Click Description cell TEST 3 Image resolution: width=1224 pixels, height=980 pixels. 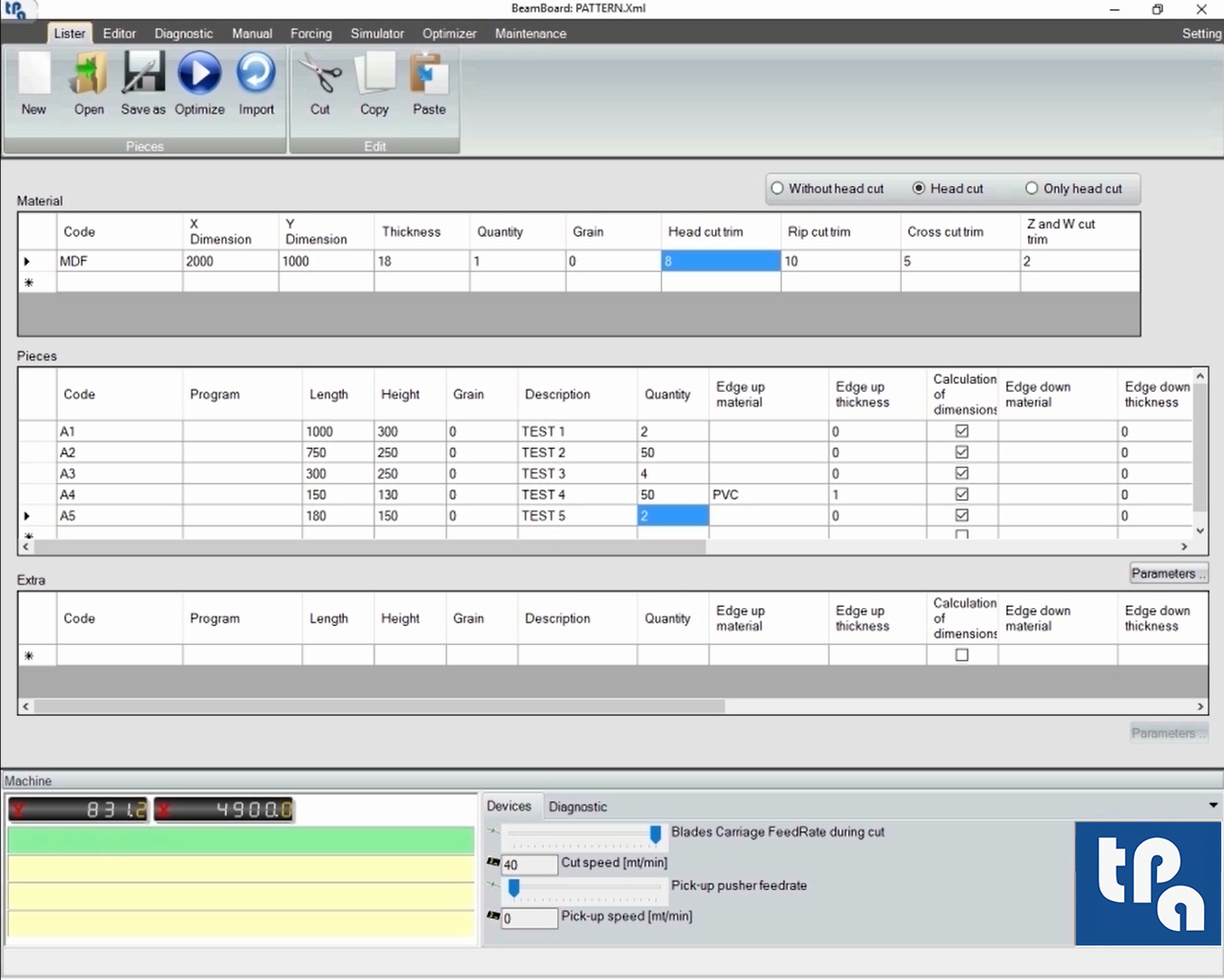tap(577, 474)
